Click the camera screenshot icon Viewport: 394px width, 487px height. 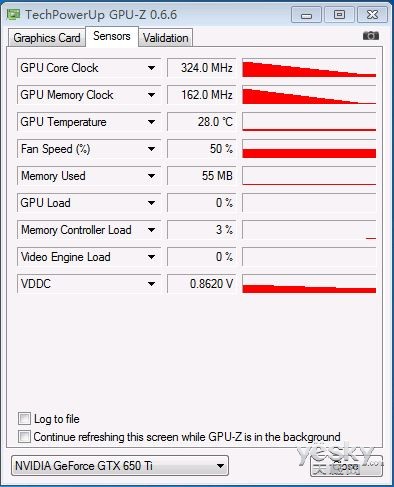click(x=371, y=36)
